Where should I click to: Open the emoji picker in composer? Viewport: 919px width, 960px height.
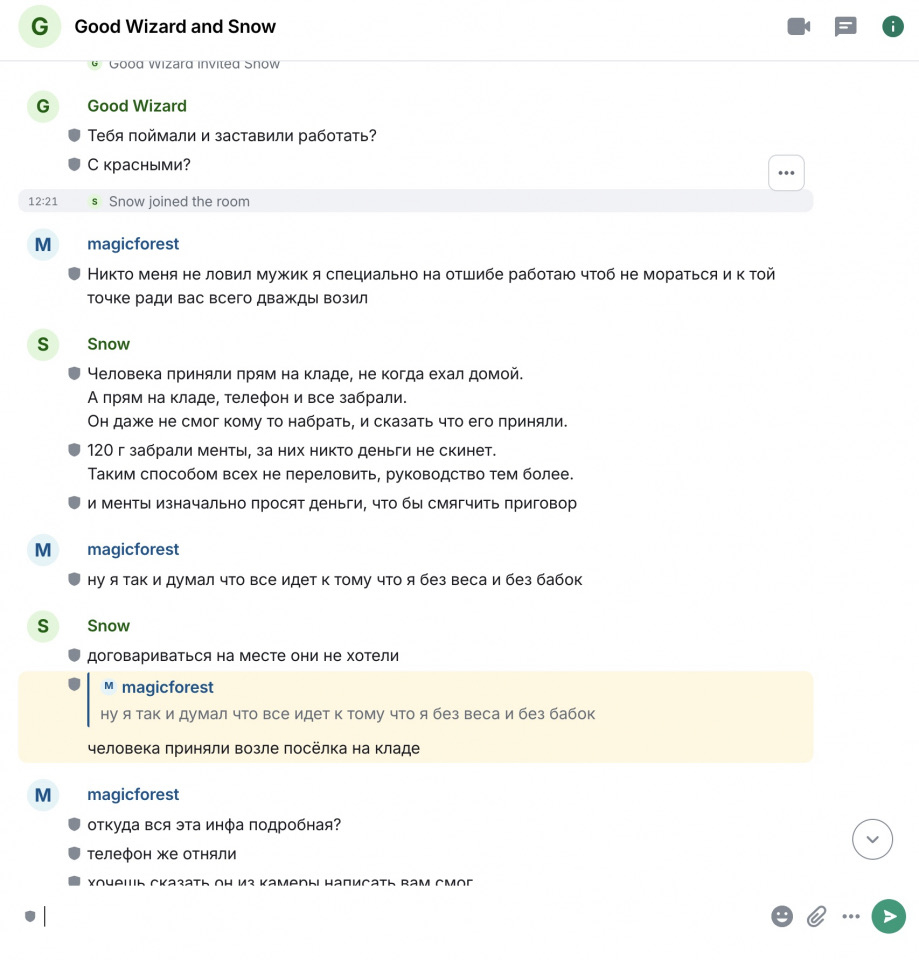(x=782, y=917)
